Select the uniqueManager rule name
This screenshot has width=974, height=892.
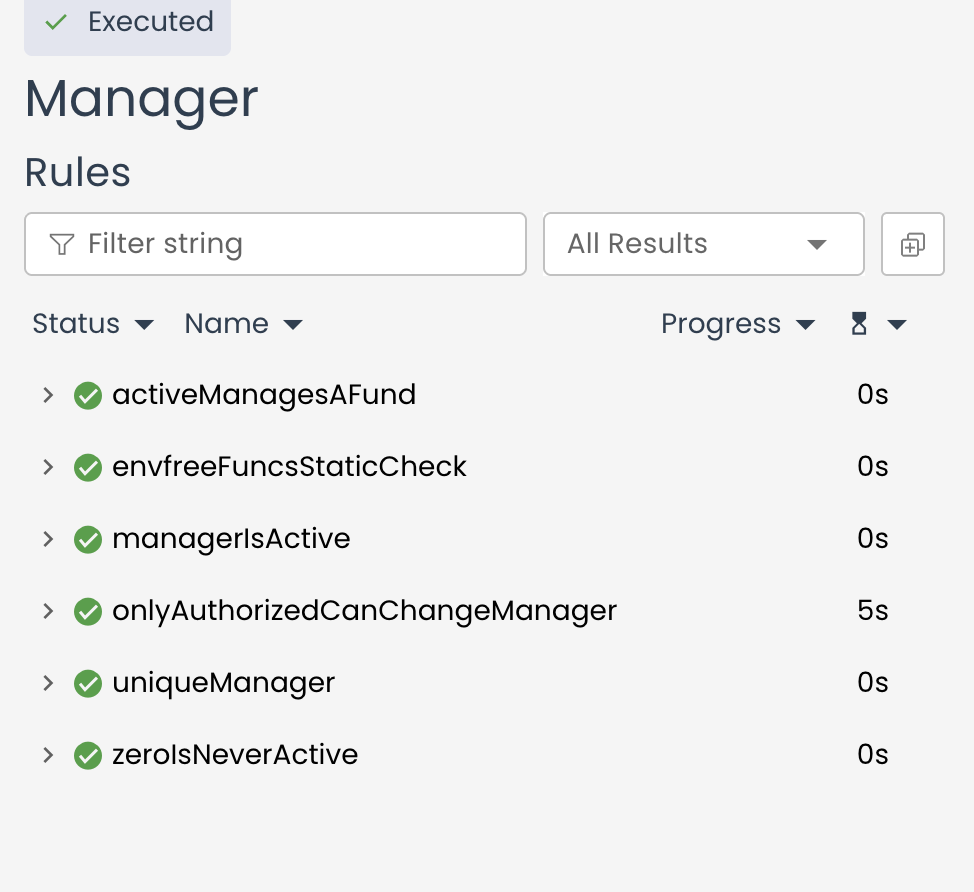[223, 683]
